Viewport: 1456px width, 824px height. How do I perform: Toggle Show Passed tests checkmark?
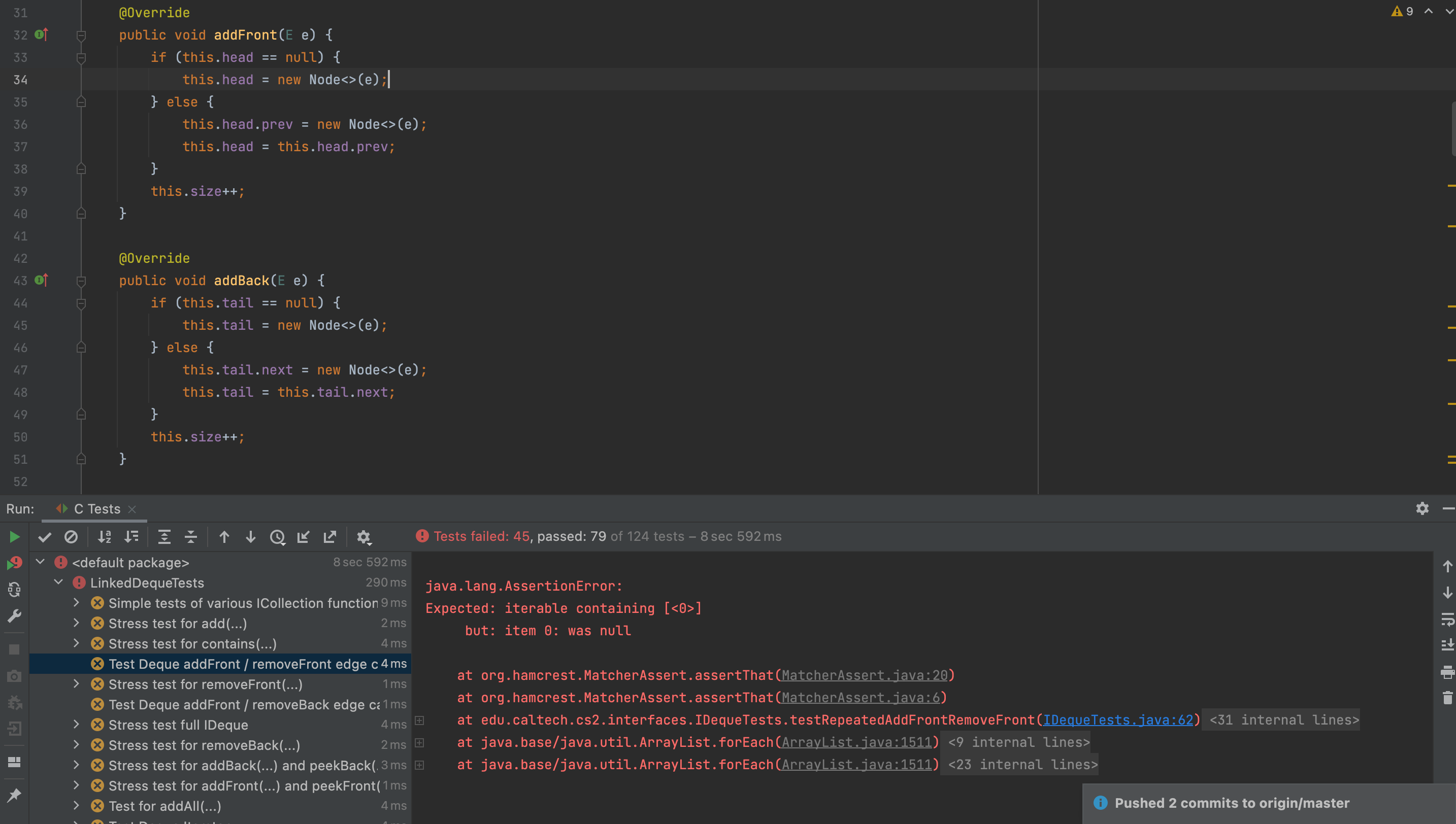pos(45,536)
